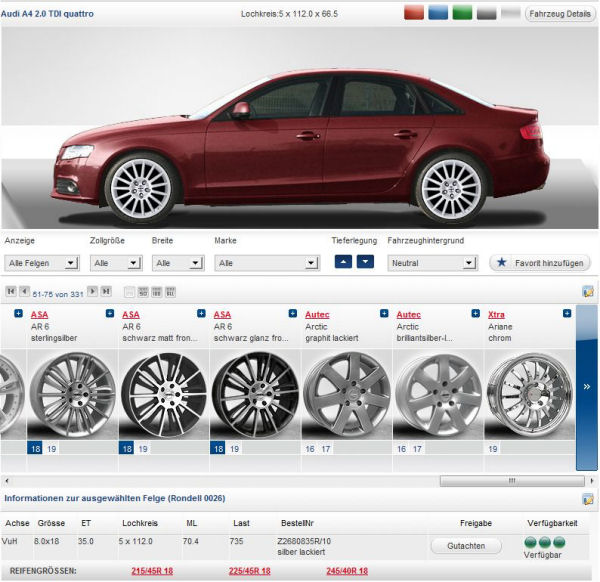The image size is (600, 582).
Task: Open tire size link 245/40R 18
Action: 347,571
